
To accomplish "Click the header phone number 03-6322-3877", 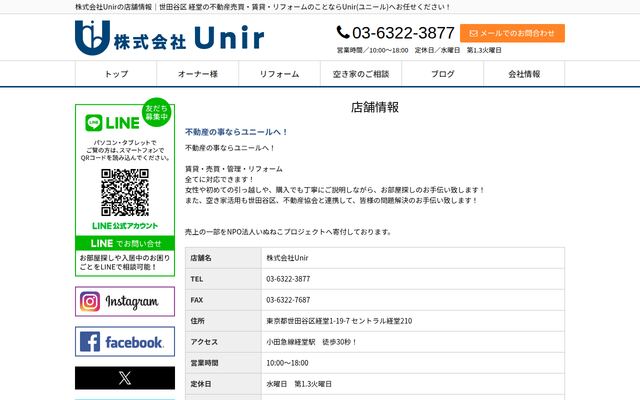I will coord(403,33).
